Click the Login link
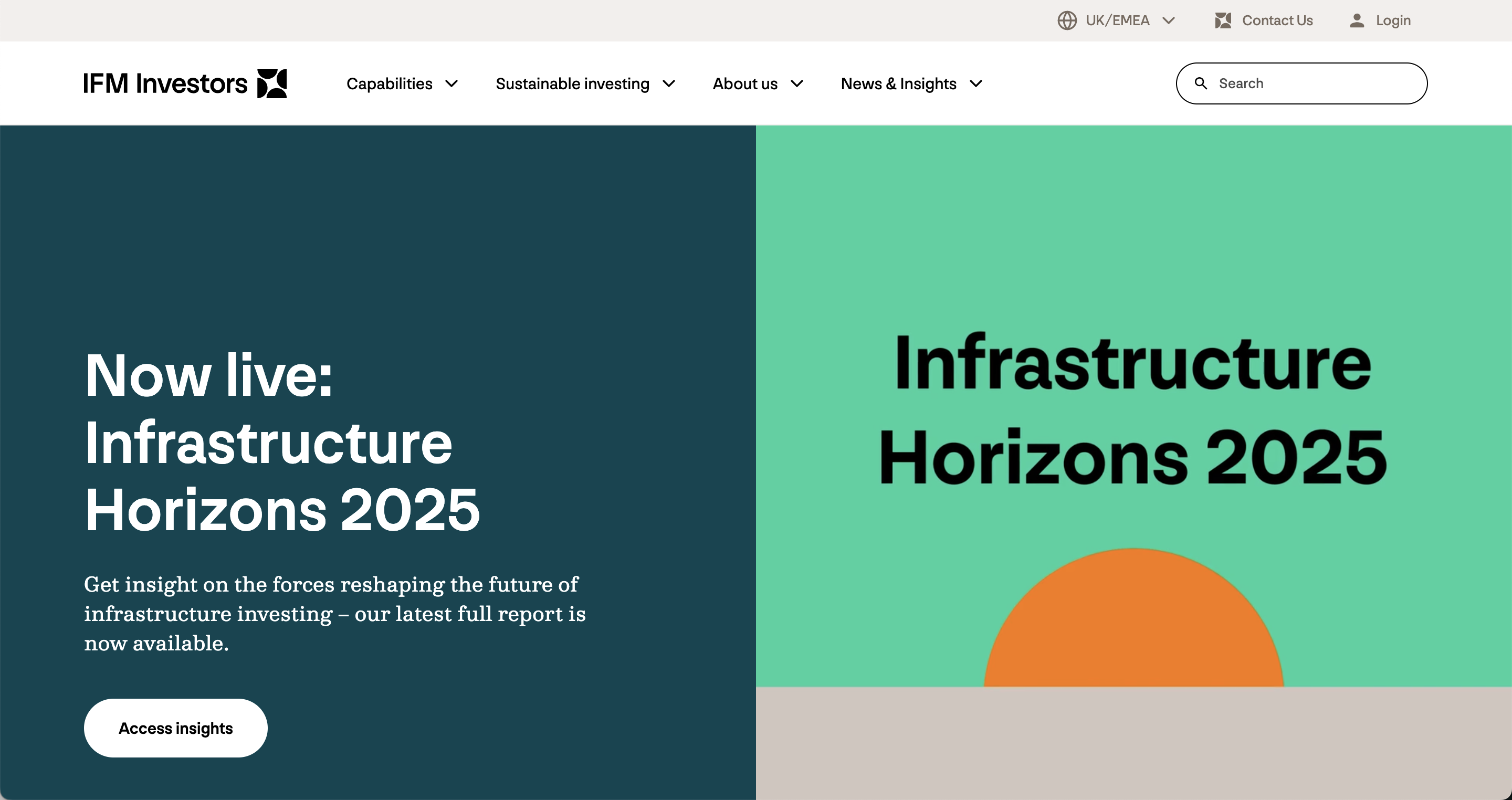The width and height of the screenshot is (1512, 800). [1393, 20]
